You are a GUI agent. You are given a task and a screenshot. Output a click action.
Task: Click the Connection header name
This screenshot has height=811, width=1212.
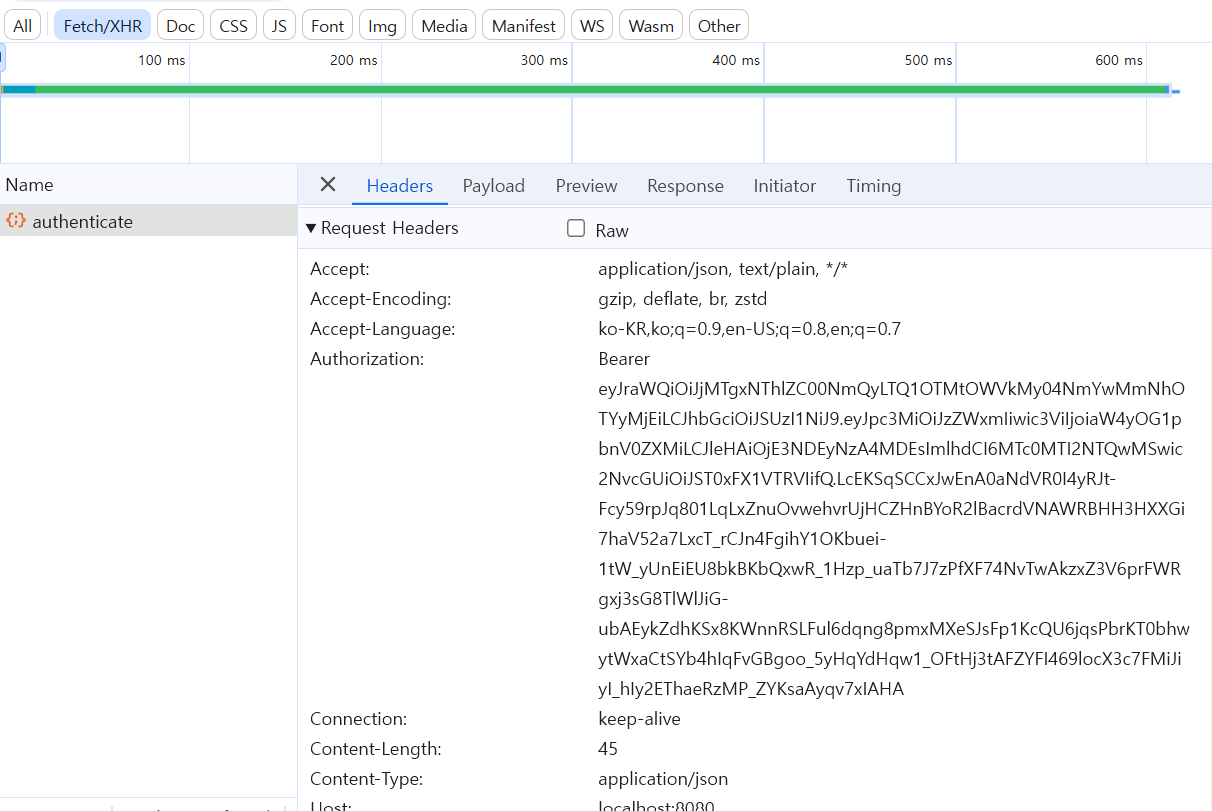[x=358, y=719]
